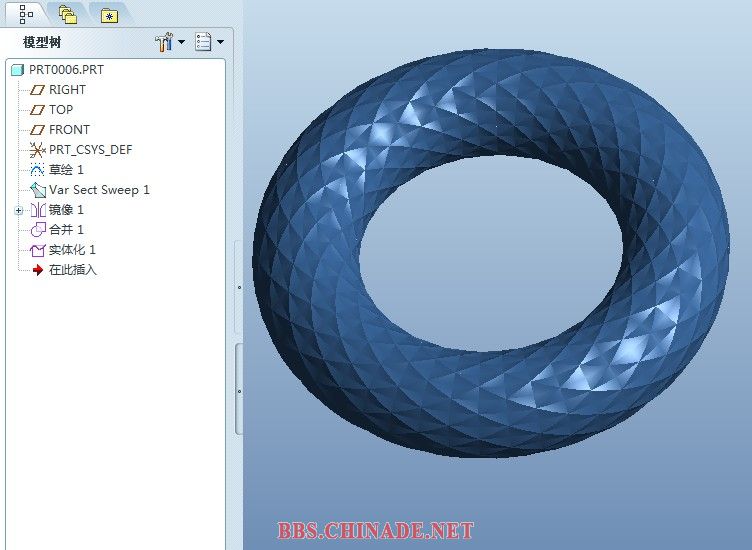The height and width of the screenshot is (550, 752).
Task: Switch to the Model Tree navigator tab
Action: tap(26, 14)
